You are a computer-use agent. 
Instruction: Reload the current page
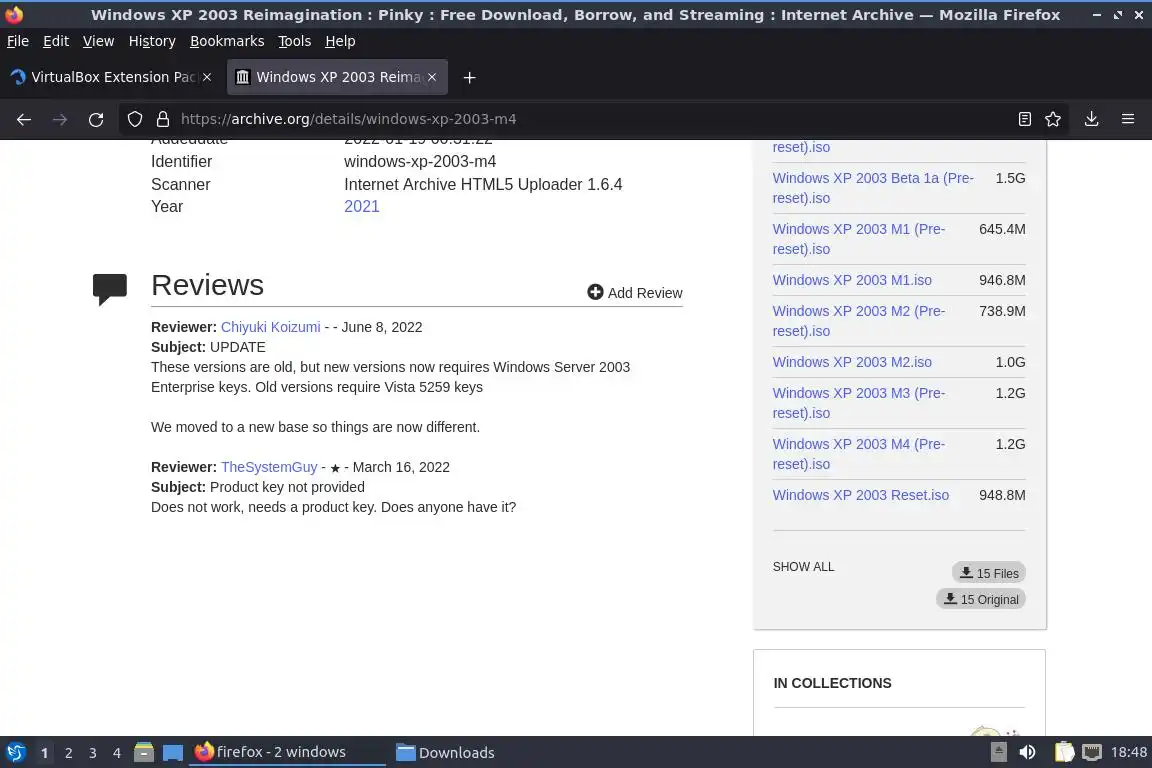96,119
